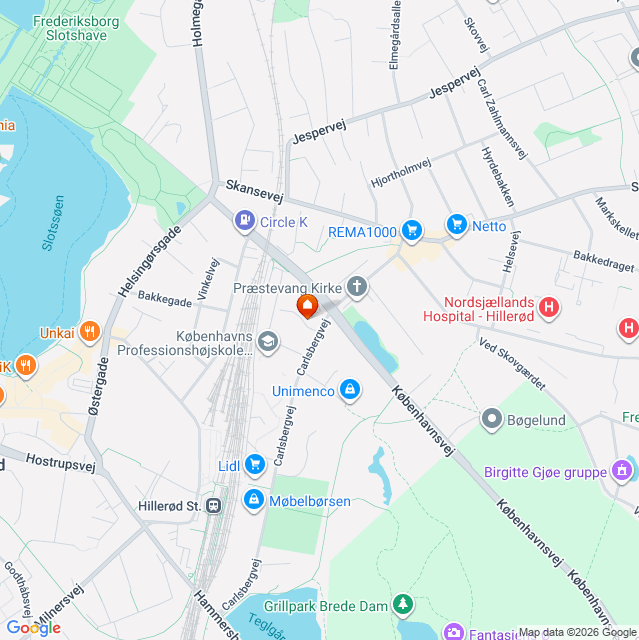Open the Map data copyright notice

coord(577,633)
